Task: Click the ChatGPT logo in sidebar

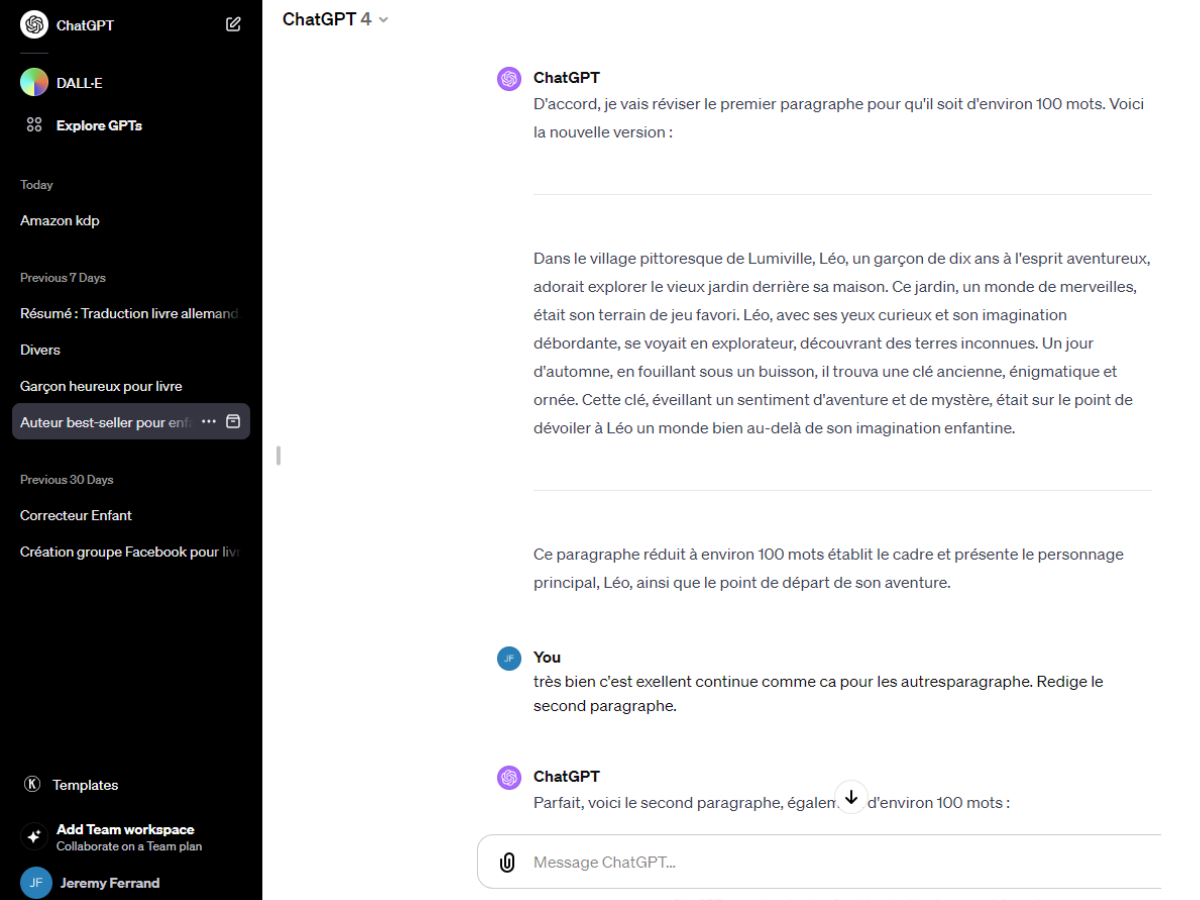Action: pos(34,24)
